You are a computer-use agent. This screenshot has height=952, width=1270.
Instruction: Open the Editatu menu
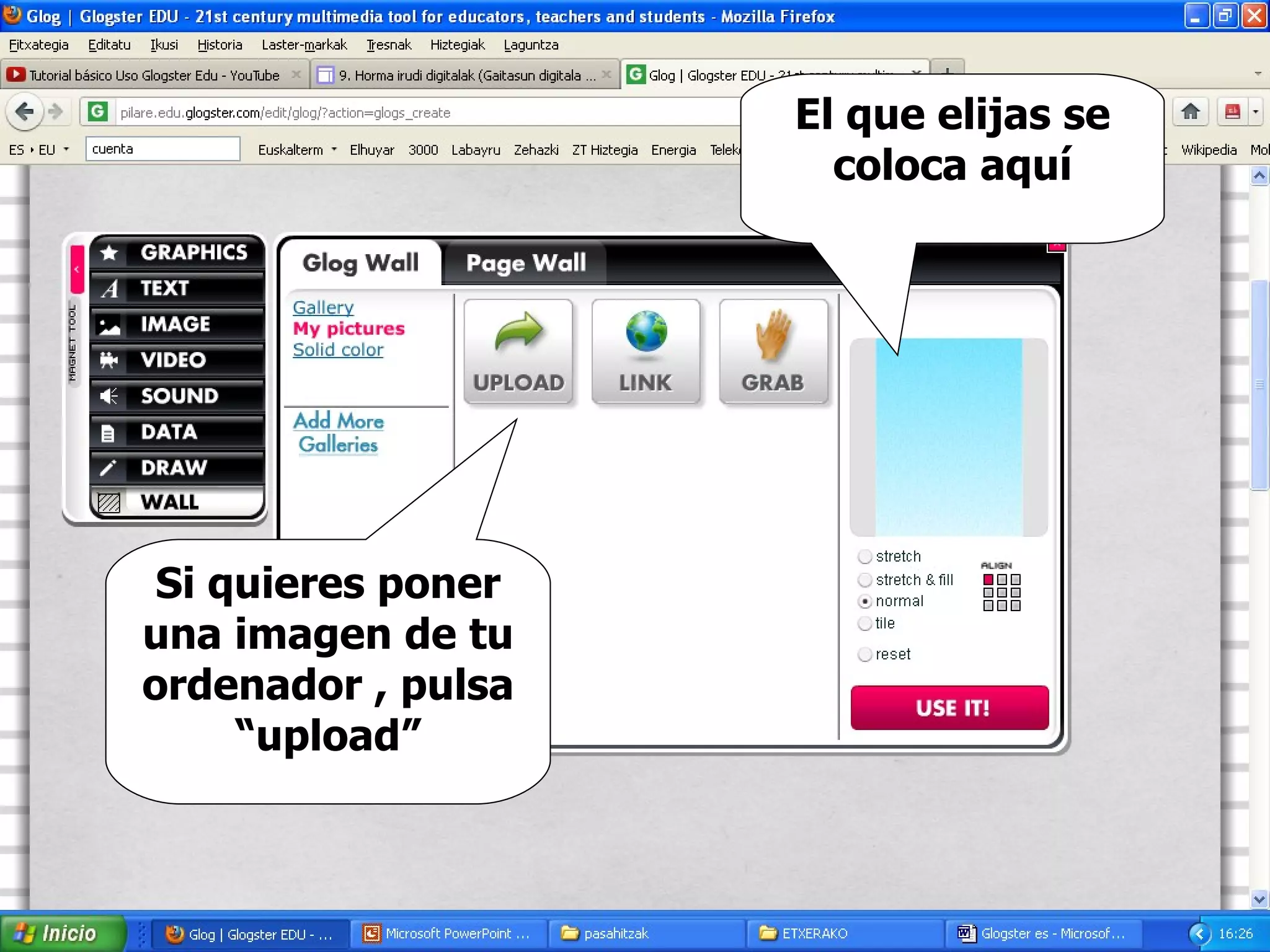pos(109,45)
